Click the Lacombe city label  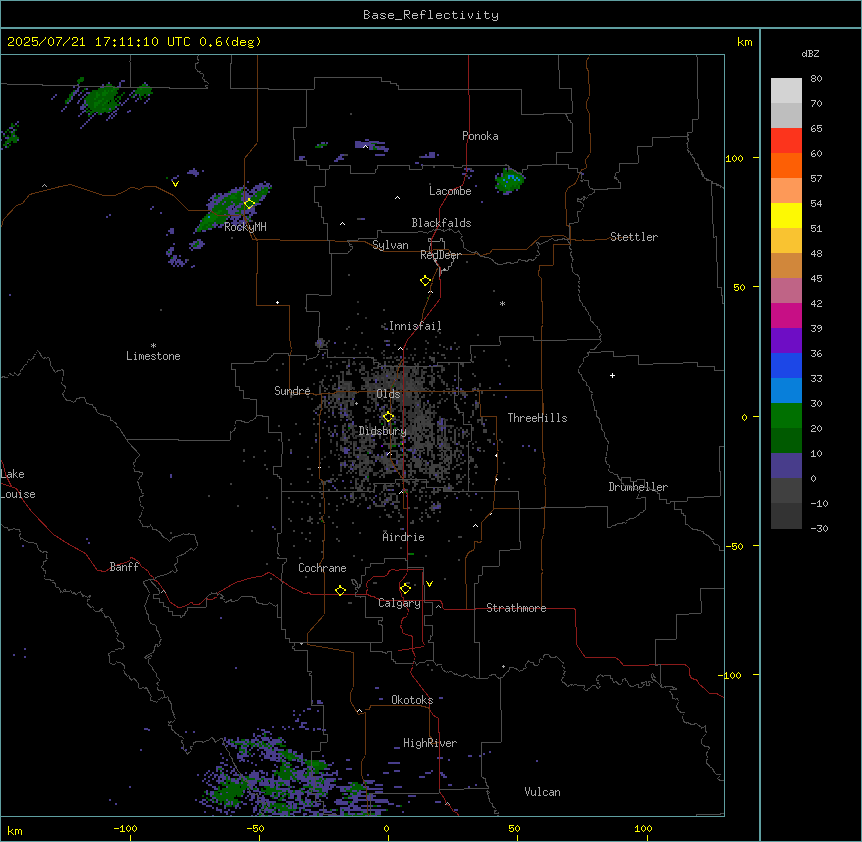[x=450, y=191]
